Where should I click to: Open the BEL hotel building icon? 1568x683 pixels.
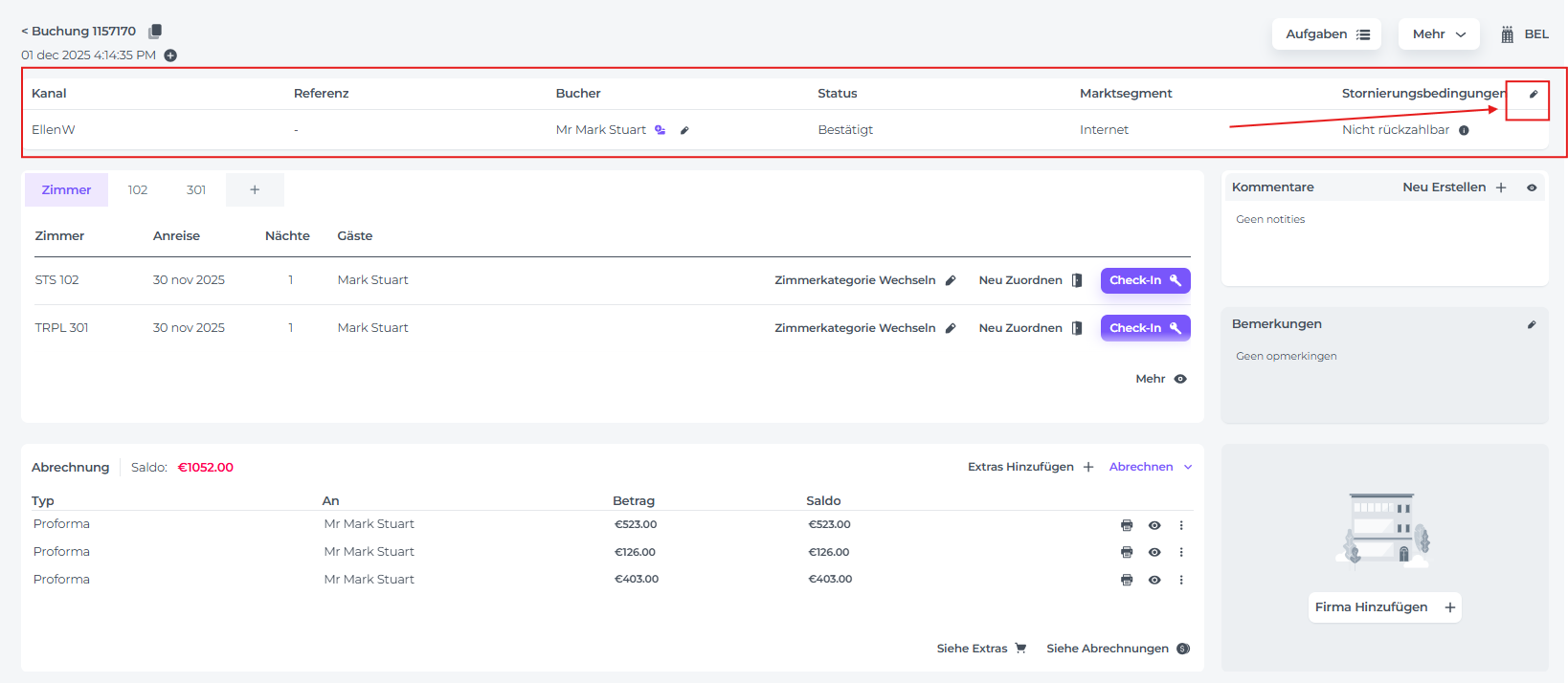pyautogui.click(x=1508, y=34)
